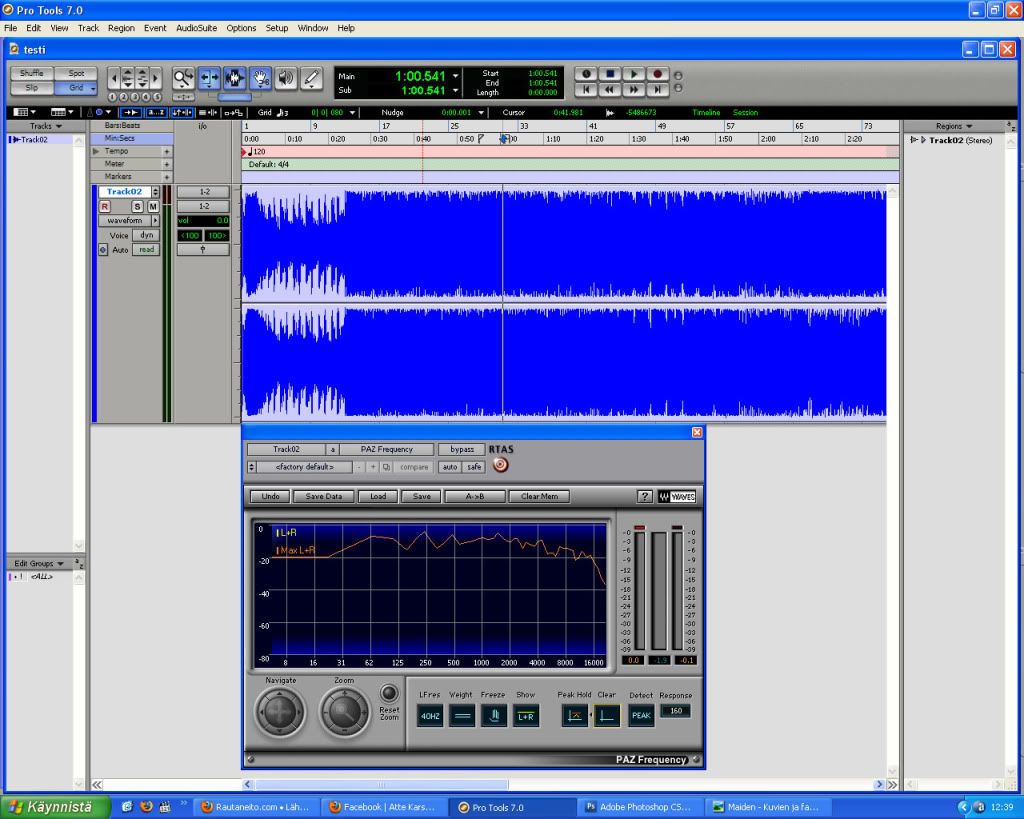Open the PAZ help question mark

tap(645, 496)
